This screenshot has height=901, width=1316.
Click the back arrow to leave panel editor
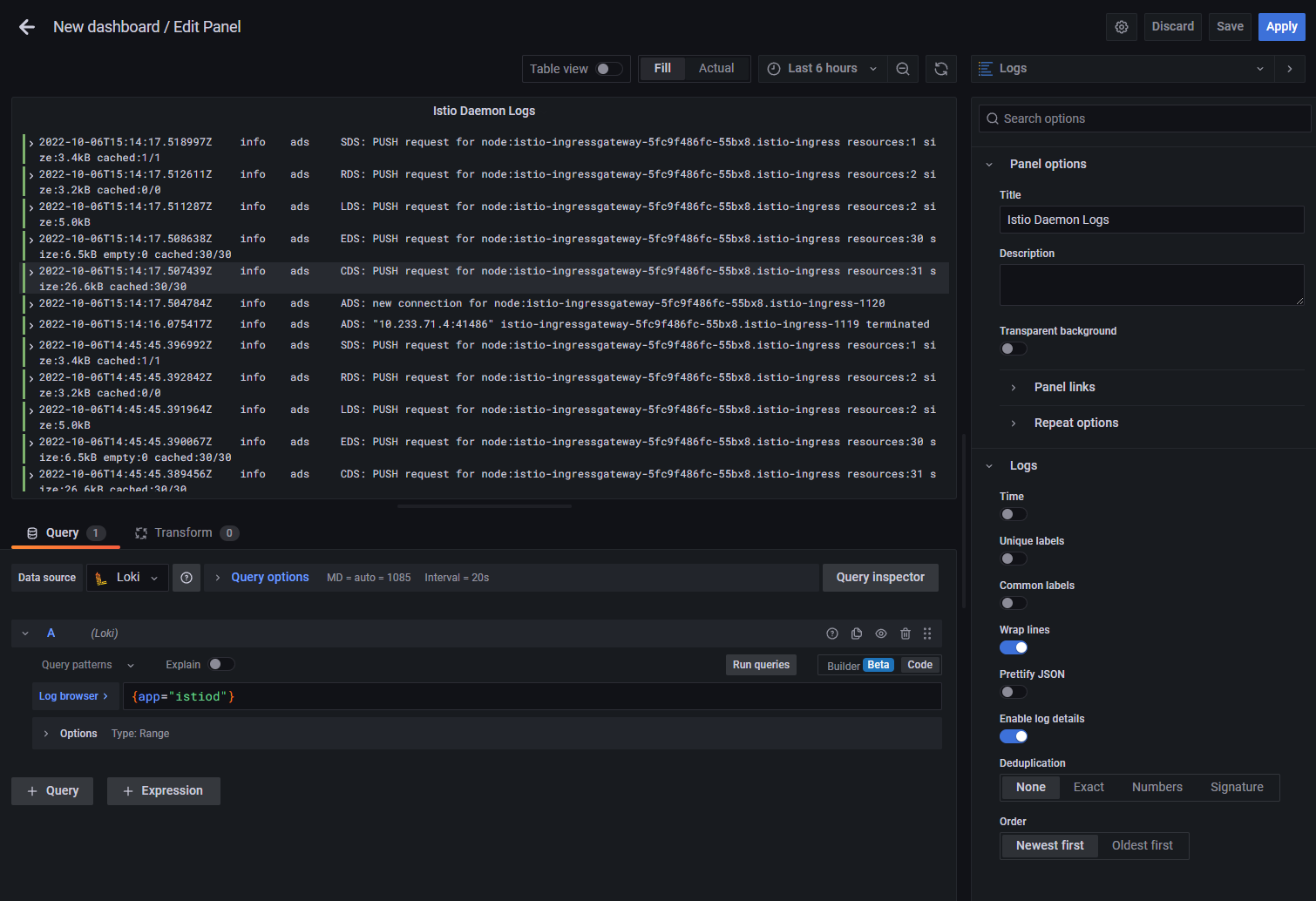pyautogui.click(x=27, y=27)
